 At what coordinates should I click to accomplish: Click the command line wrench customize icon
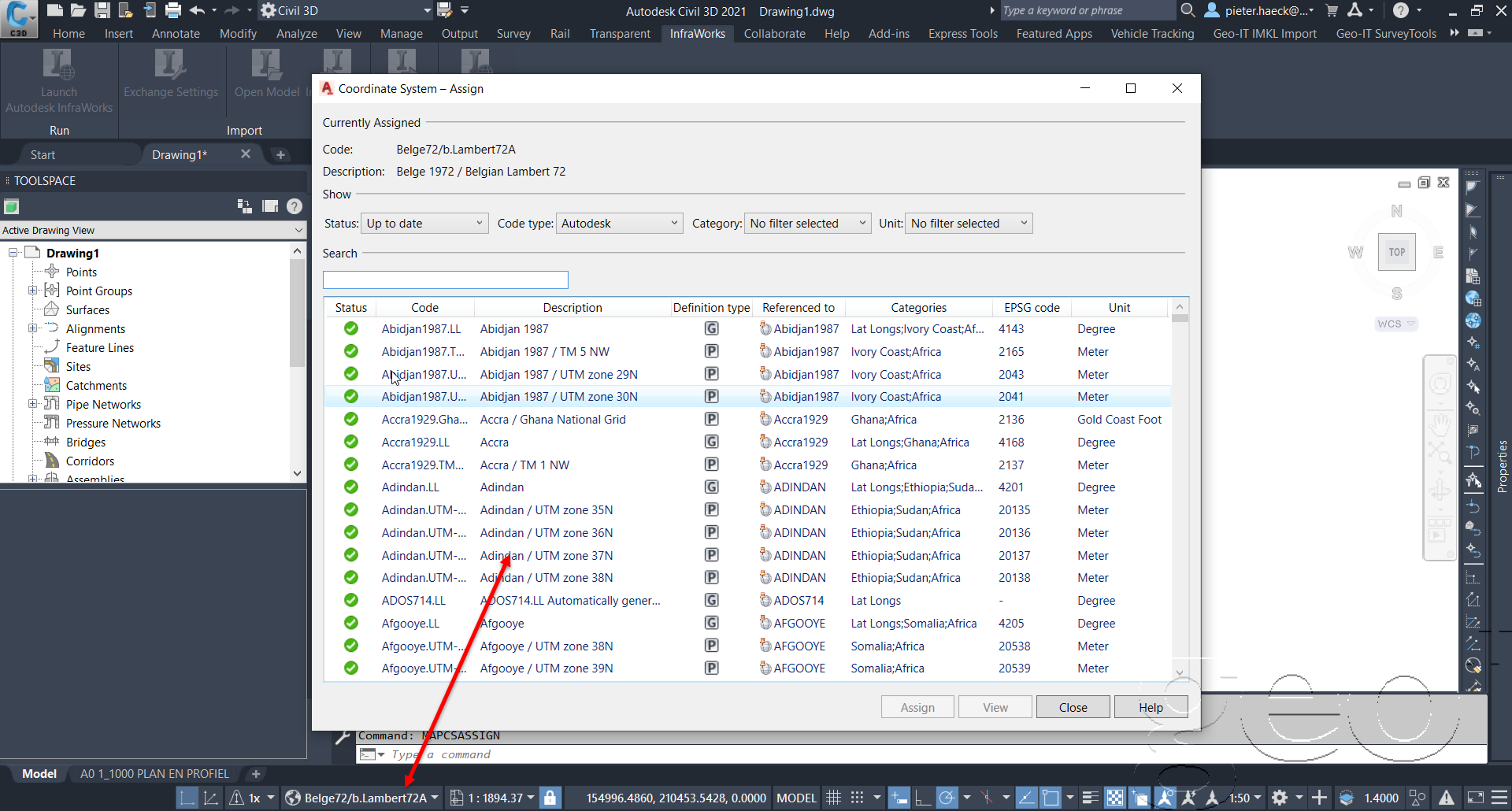point(343,737)
